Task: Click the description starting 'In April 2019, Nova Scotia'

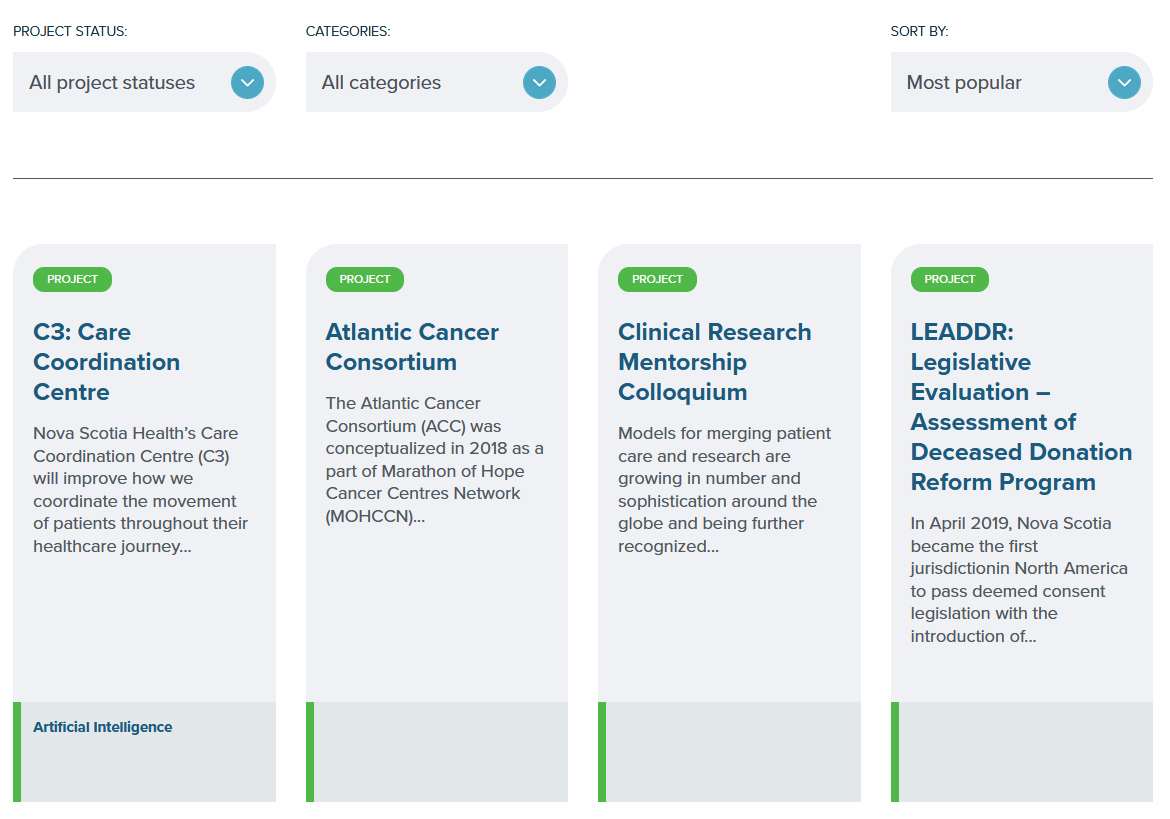Action: [x=1019, y=580]
